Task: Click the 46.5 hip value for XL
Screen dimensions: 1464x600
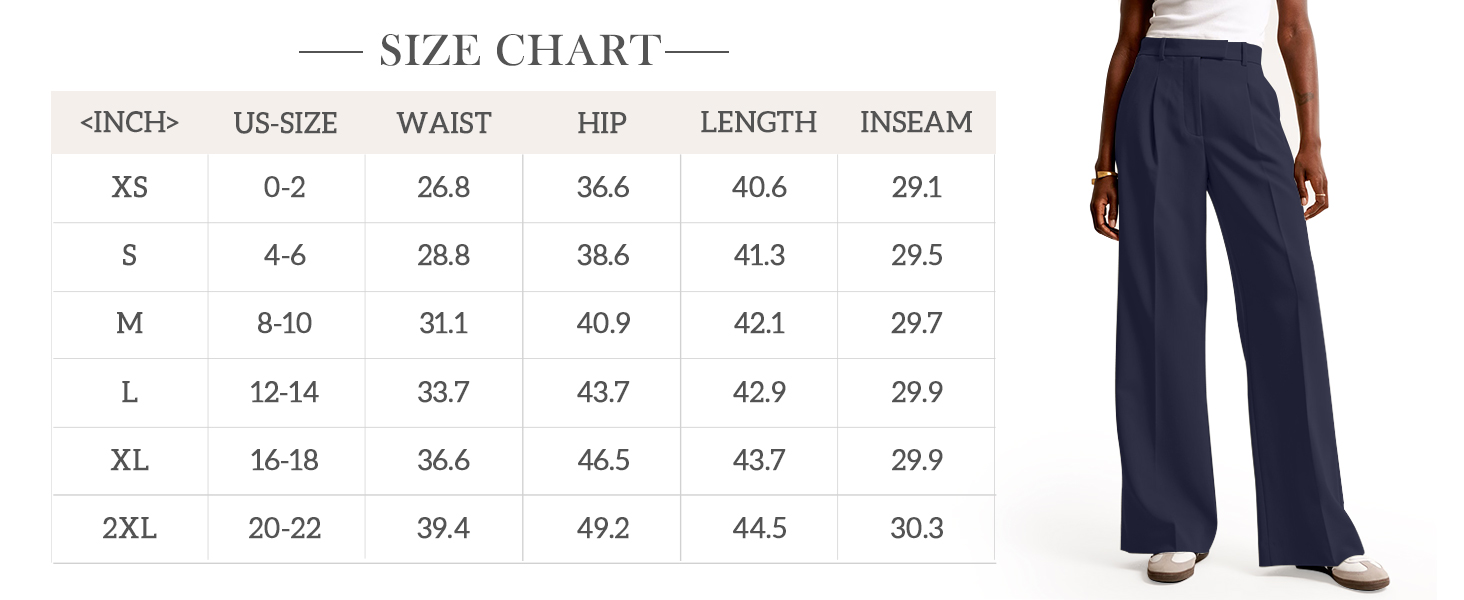Action: coord(602,460)
